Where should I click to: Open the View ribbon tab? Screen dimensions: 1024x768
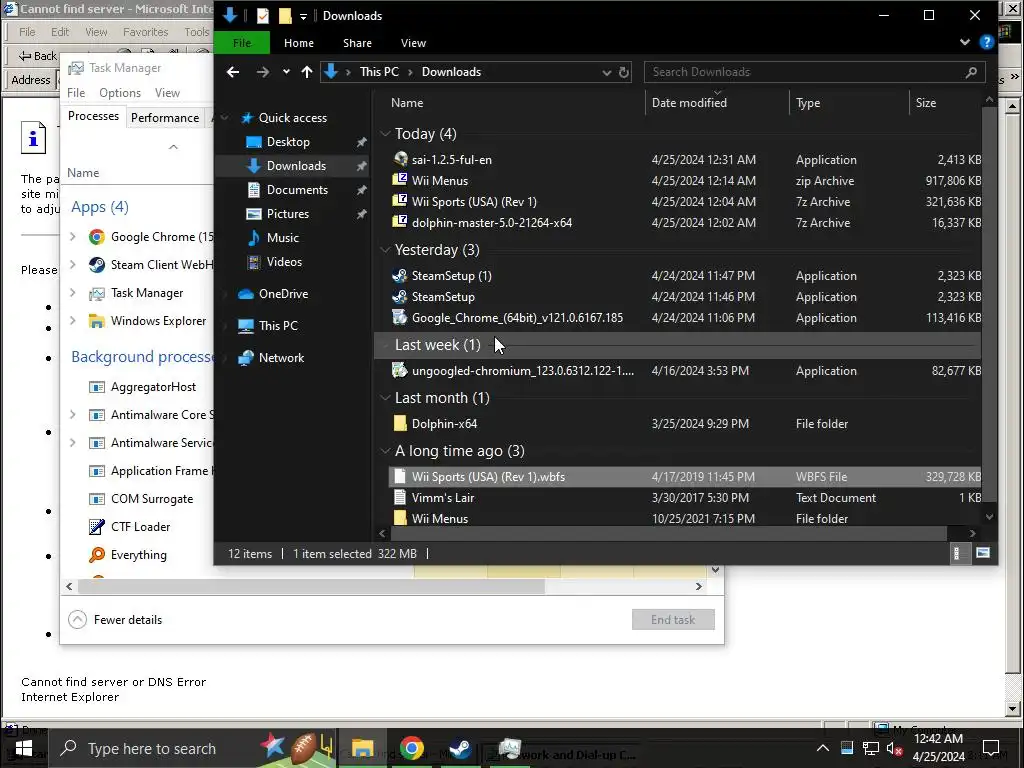click(x=413, y=43)
